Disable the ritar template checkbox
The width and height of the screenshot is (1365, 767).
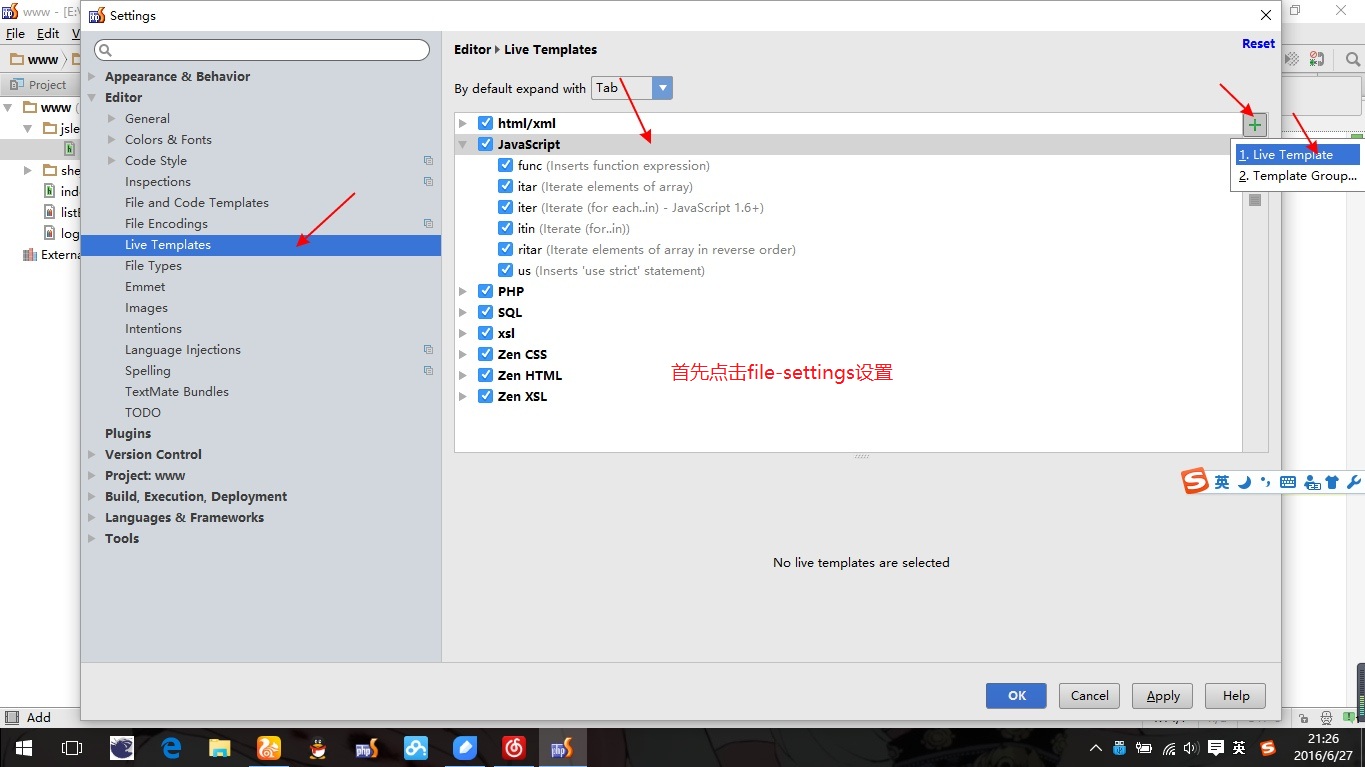(x=506, y=249)
